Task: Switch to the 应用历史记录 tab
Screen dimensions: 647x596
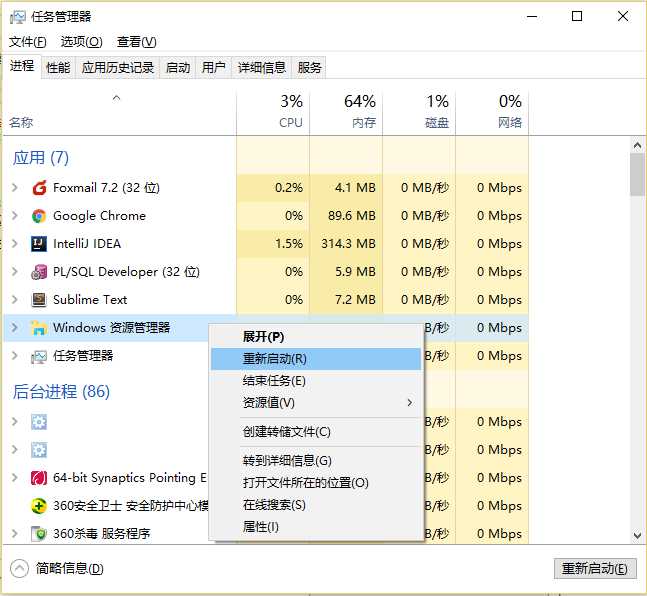Action: [118, 67]
